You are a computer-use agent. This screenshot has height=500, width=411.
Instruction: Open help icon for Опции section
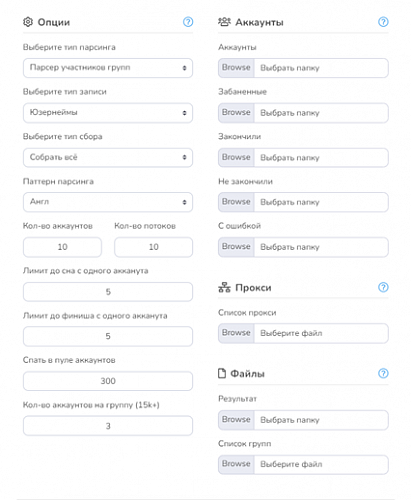coord(188,22)
